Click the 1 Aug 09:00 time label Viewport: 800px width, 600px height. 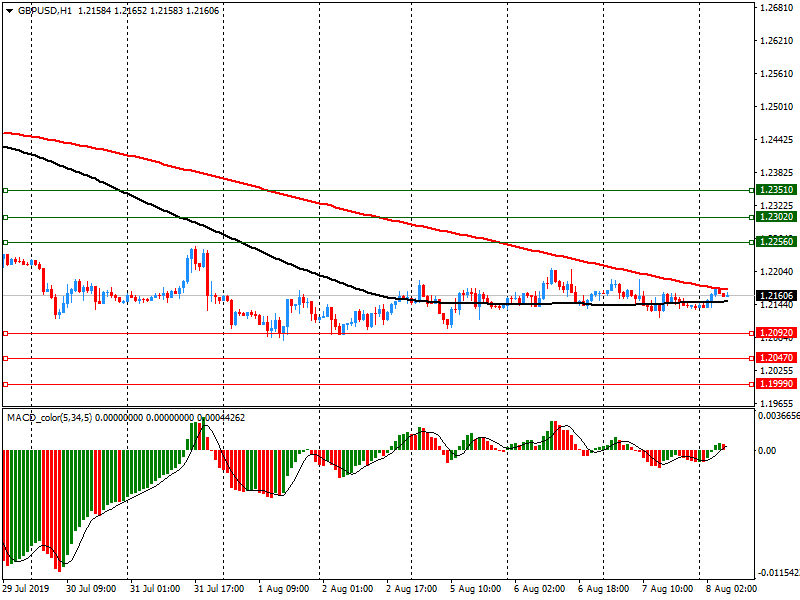click(284, 589)
